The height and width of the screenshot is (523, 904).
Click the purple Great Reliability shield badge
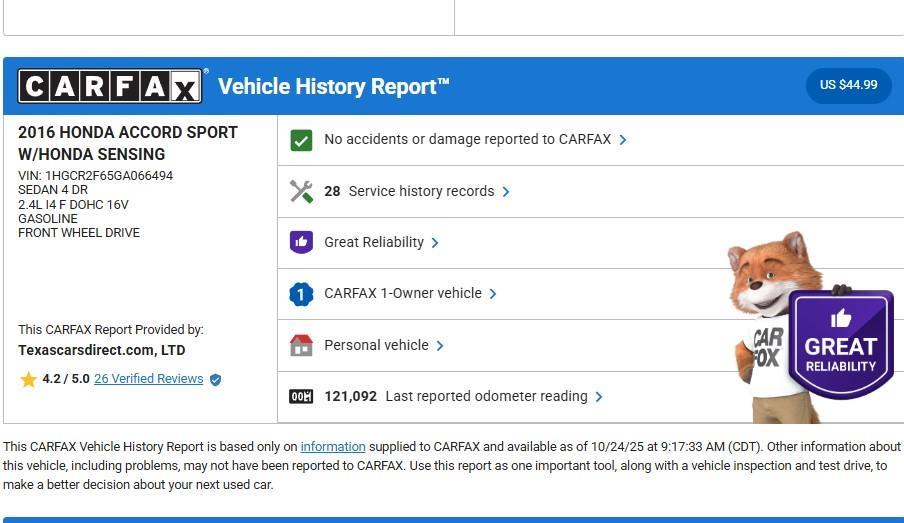click(x=840, y=345)
